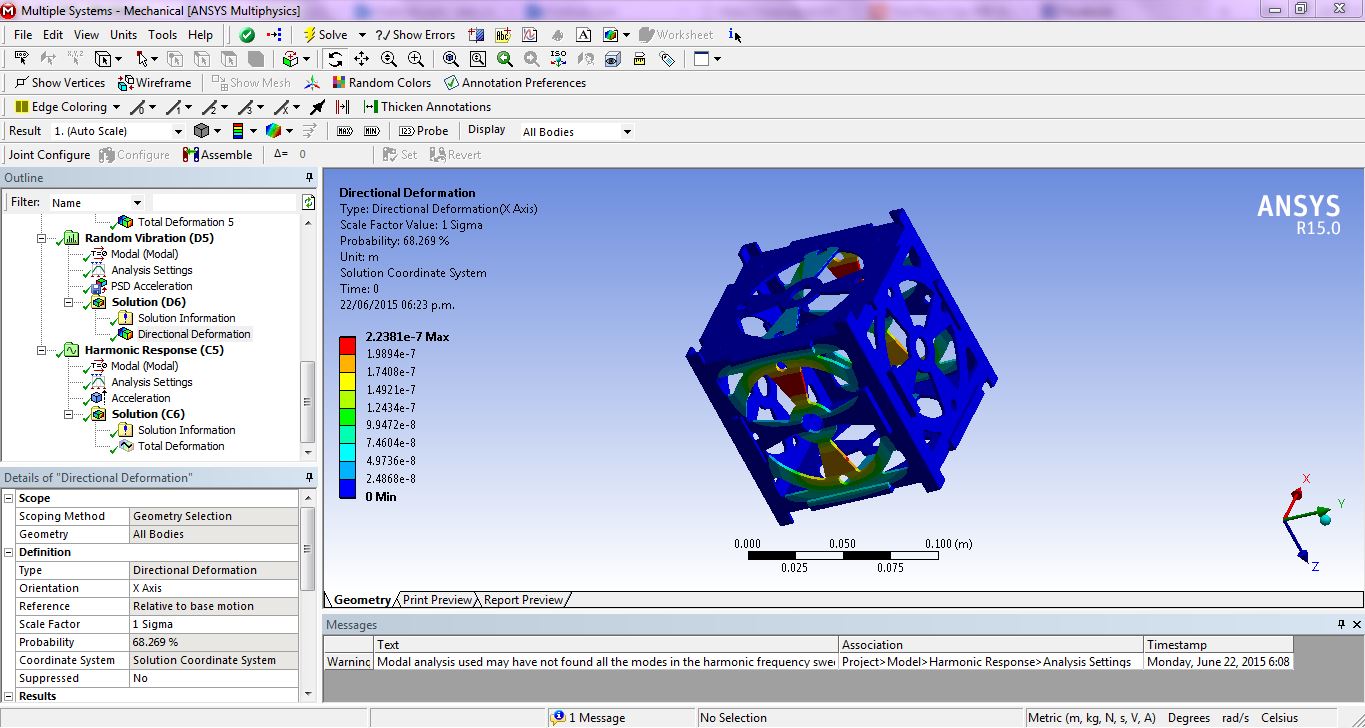Image resolution: width=1365 pixels, height=728 pixels.
Task: Click the yellow legend color band
Action: click(x=347, y=381)
